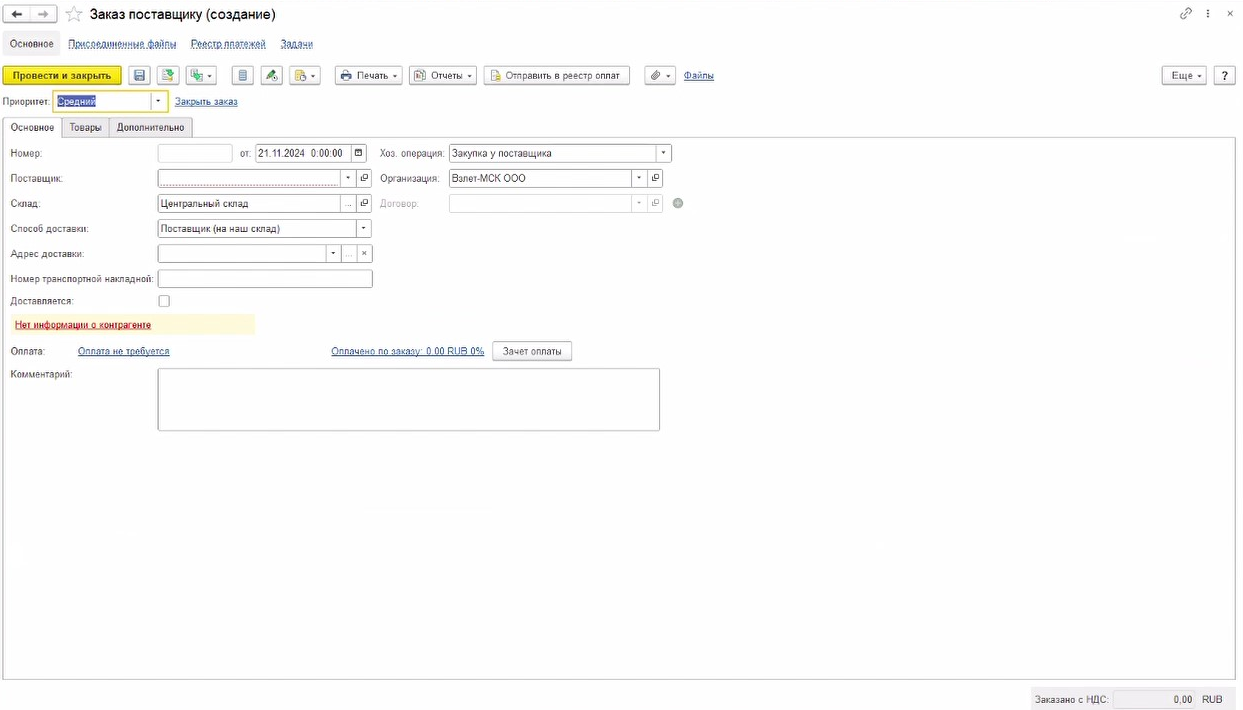Click inside the Комментарий text area
The image size is (1243, 710).
tap(408, 399)
